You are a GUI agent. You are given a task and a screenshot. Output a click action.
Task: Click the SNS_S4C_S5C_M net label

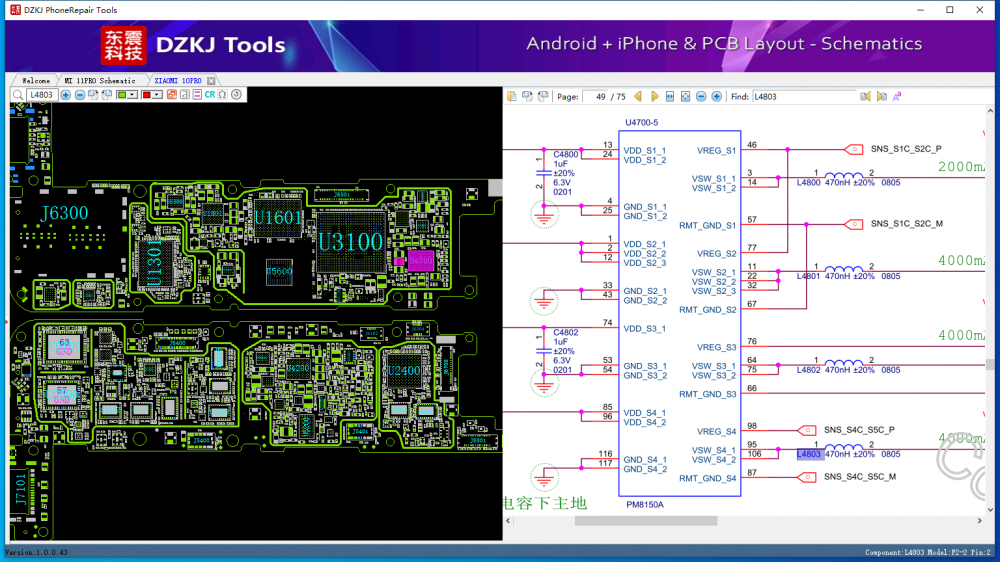coord(860,477)
